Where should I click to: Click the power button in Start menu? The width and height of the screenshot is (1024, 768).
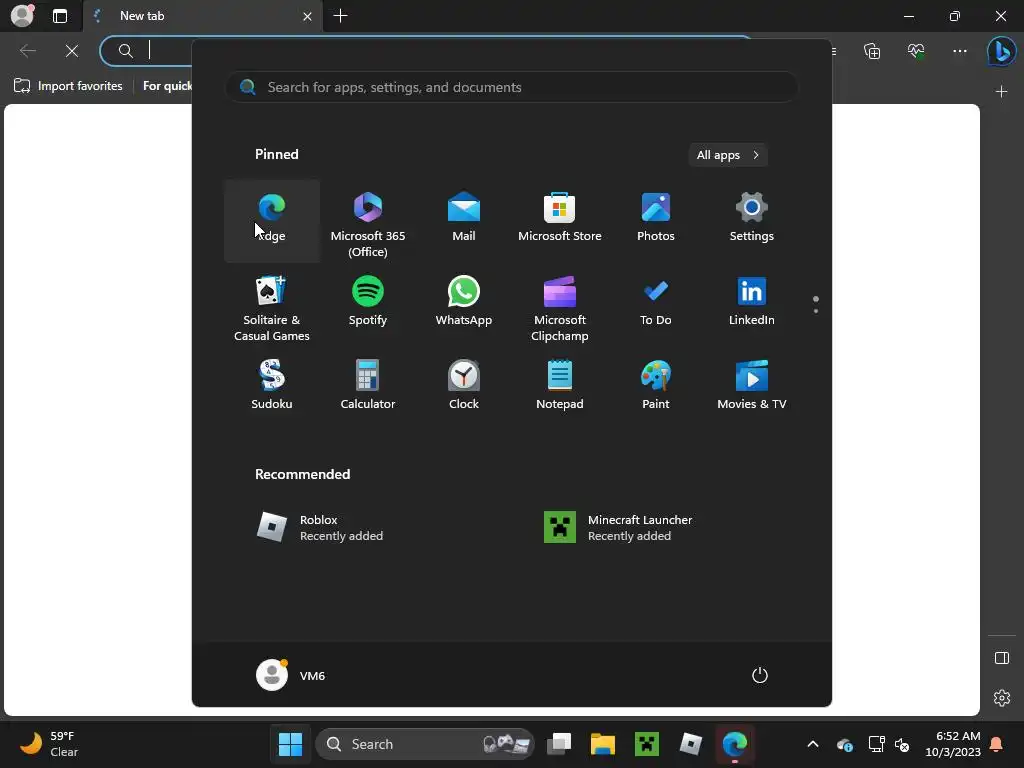(760, 675)
